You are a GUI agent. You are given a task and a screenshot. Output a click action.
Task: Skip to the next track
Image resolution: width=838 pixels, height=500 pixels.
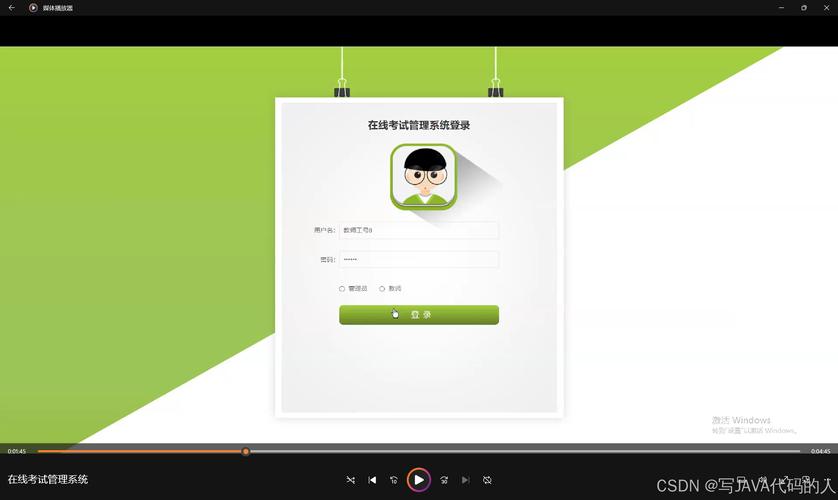465,480
